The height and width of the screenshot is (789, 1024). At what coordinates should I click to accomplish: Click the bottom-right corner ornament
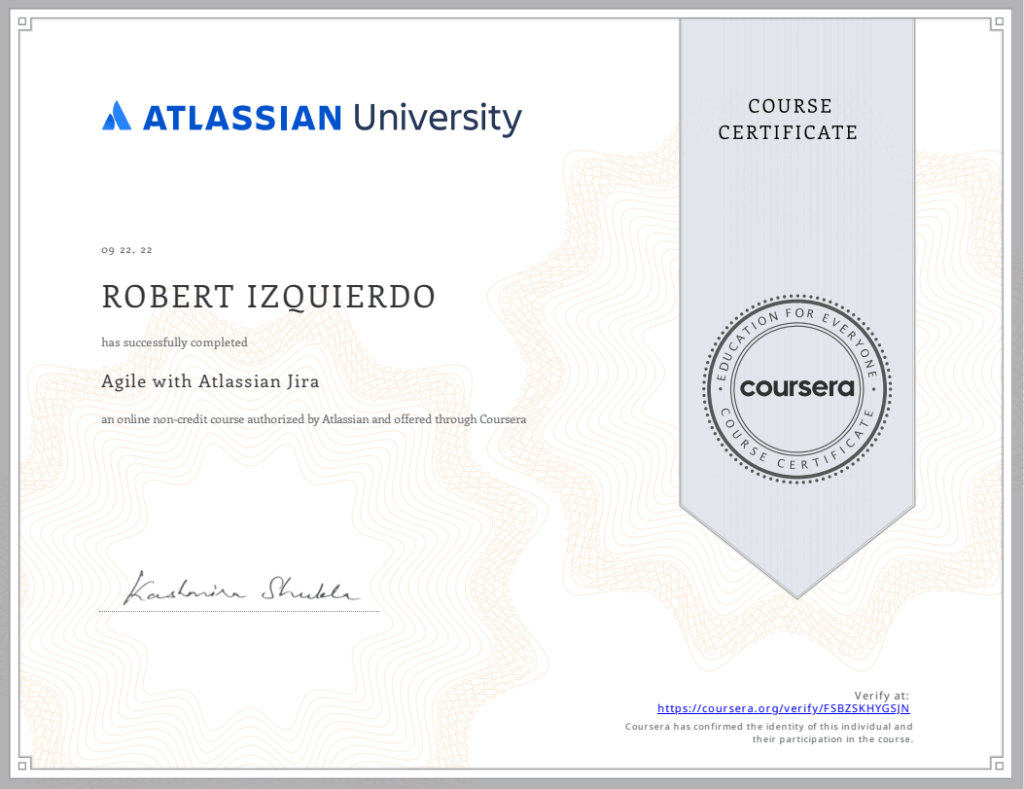pyautogui.click(x=998, y=763)
